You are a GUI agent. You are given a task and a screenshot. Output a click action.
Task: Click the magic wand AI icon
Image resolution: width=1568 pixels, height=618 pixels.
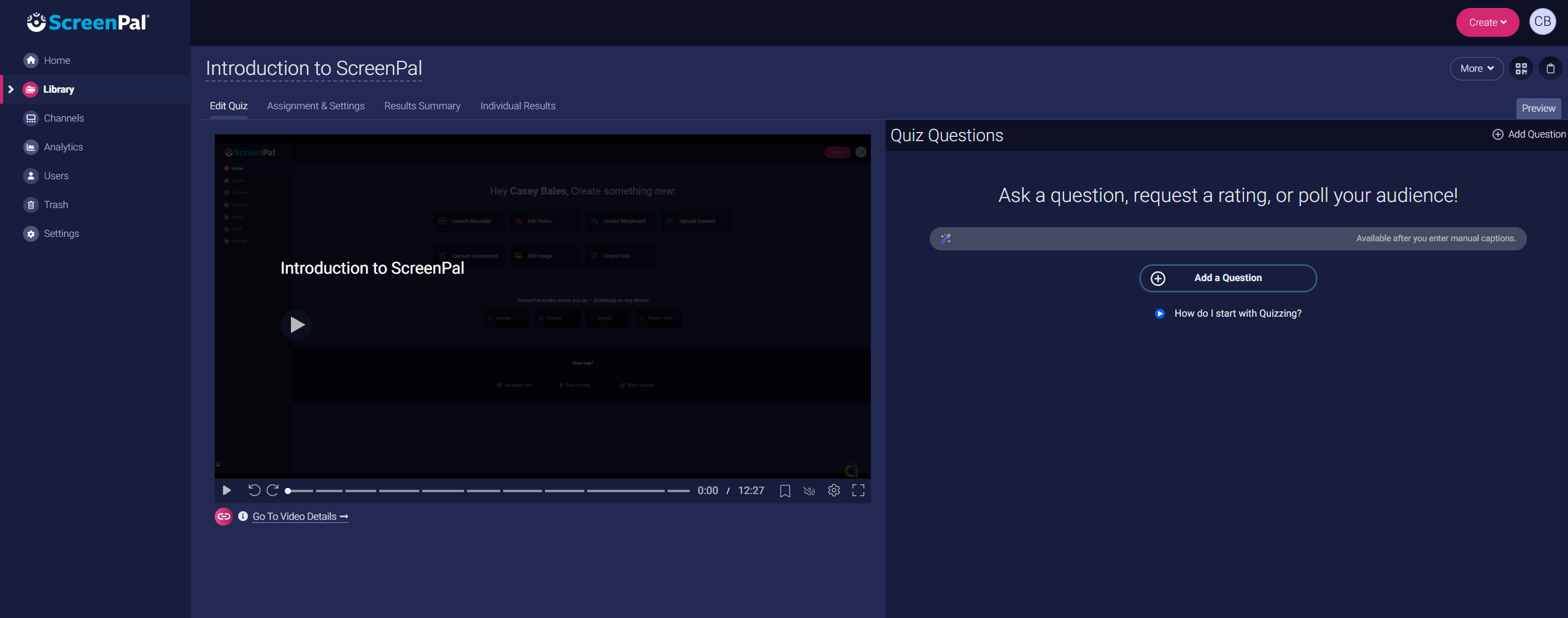946,239
